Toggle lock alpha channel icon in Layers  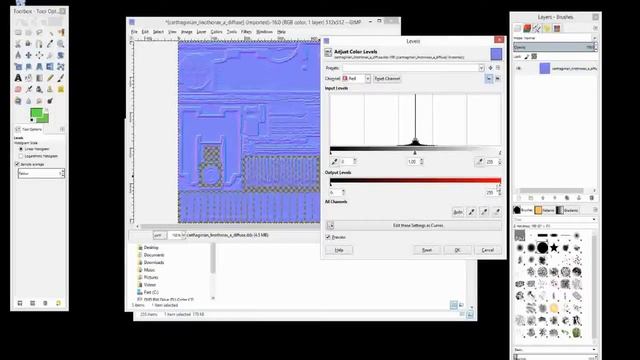[x=534, y=57]
